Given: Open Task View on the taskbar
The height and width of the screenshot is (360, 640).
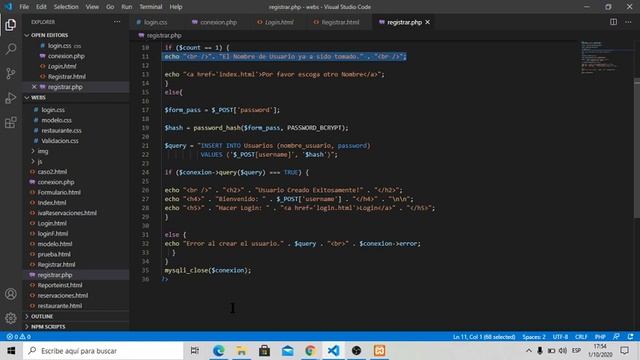Looking at the screenshot, I should [x=195, y=351].
